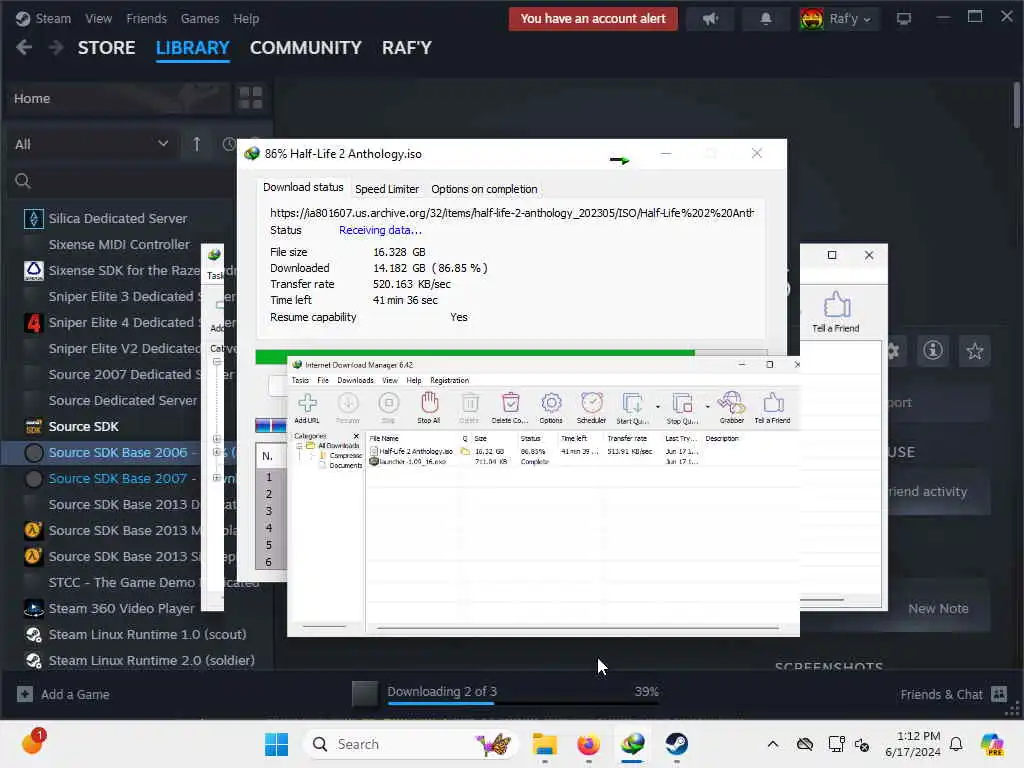Viewport: 1024px width, 768px height.
Task: Open the Grabber tool icon
Action: [731, 408]
